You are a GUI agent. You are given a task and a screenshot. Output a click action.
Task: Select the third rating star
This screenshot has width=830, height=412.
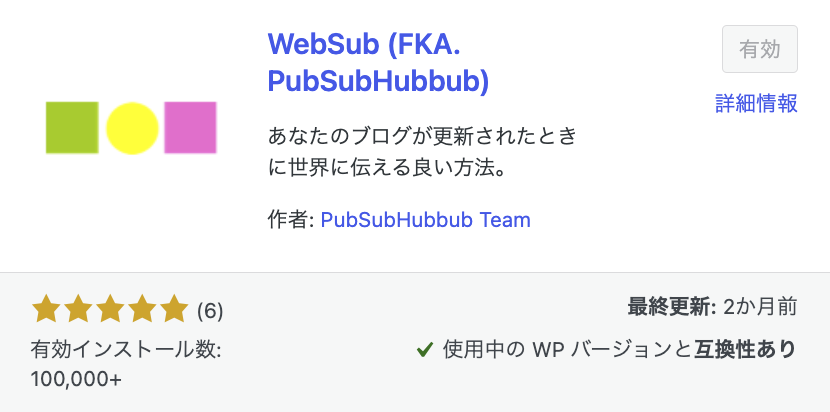pos(110,310)
